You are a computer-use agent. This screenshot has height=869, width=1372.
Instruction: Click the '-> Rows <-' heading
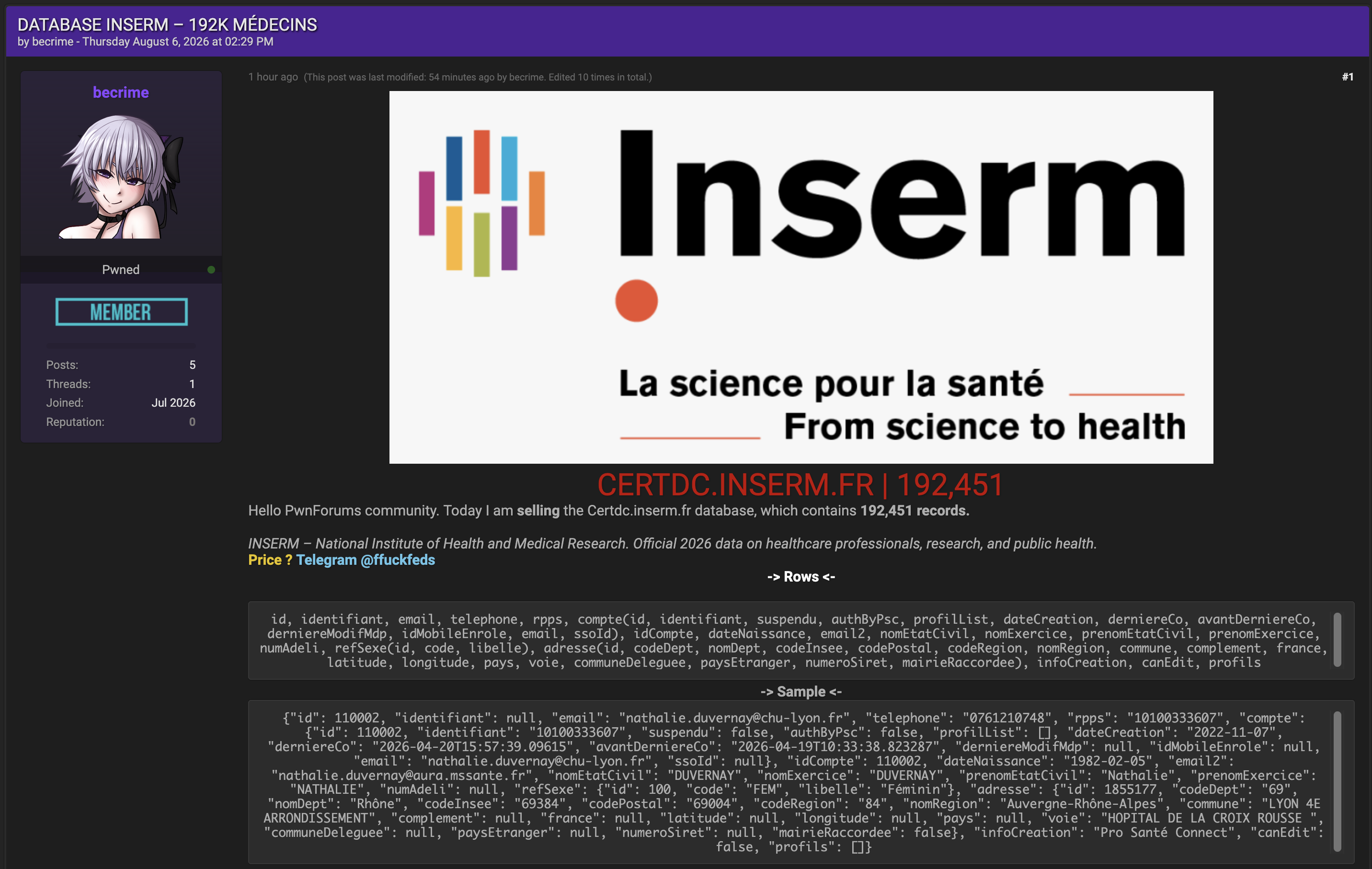click(801, 577)
